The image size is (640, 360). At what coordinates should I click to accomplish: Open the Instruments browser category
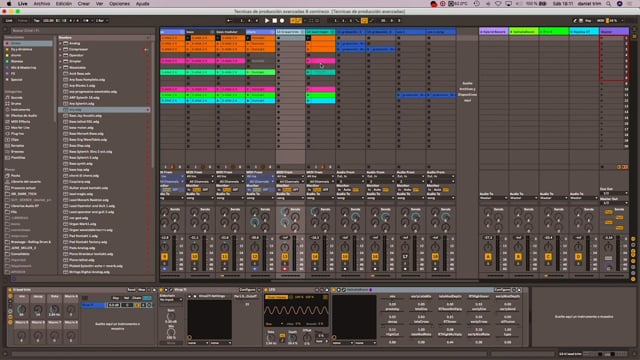point(20,110)
